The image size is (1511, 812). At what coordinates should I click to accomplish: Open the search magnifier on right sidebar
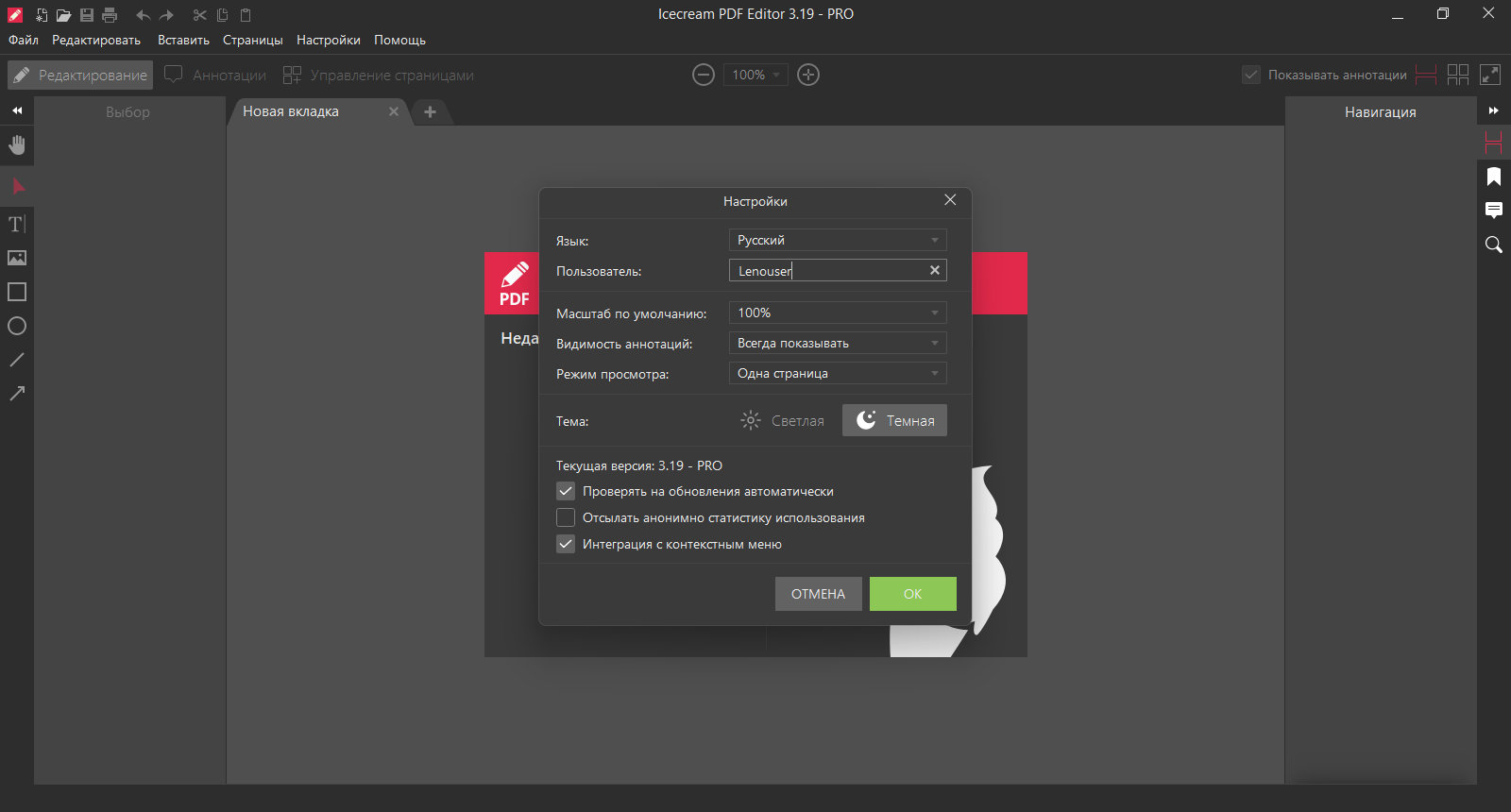click(x=1494, y=245)
